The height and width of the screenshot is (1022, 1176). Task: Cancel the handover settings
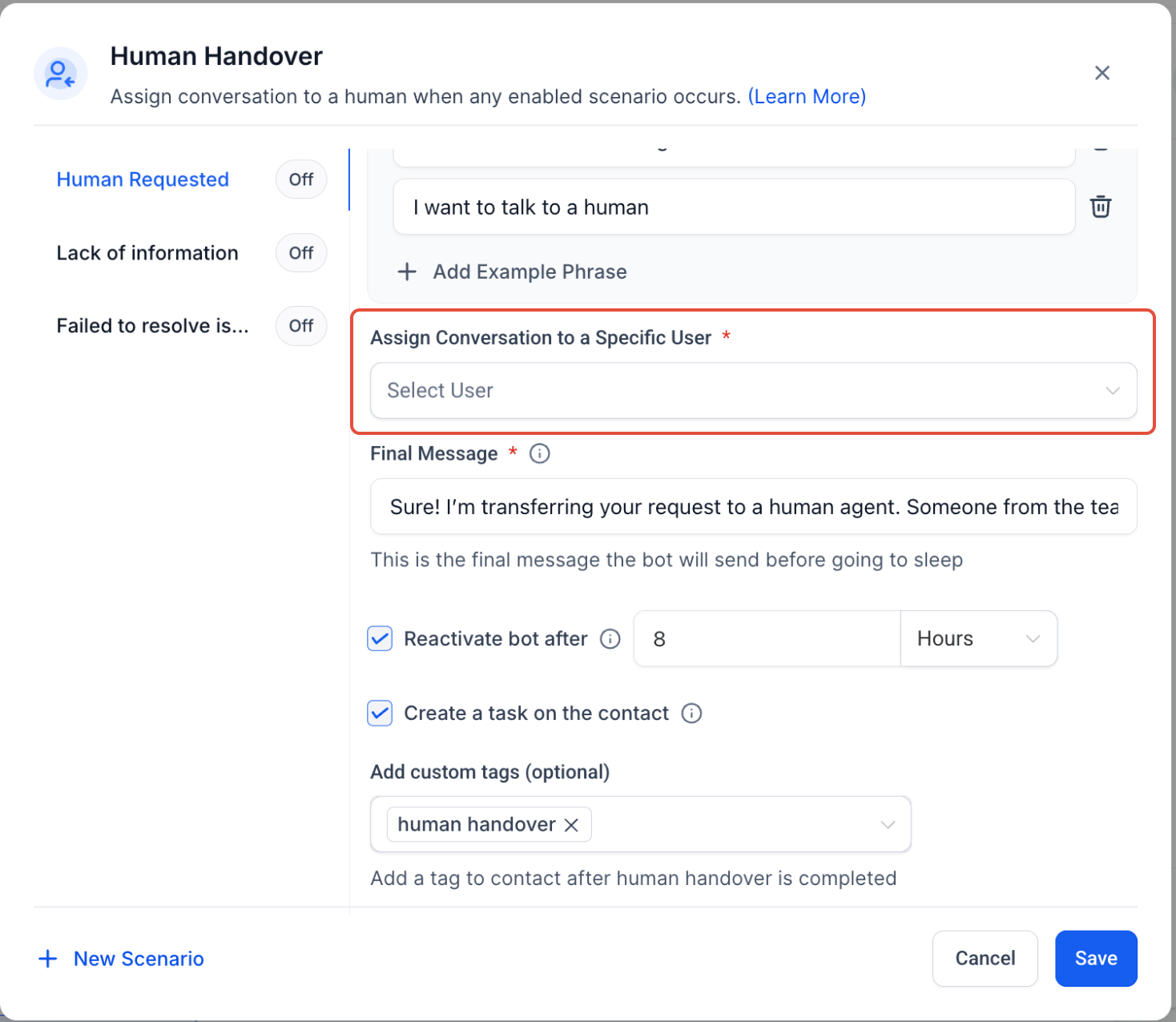coord(985,959)
